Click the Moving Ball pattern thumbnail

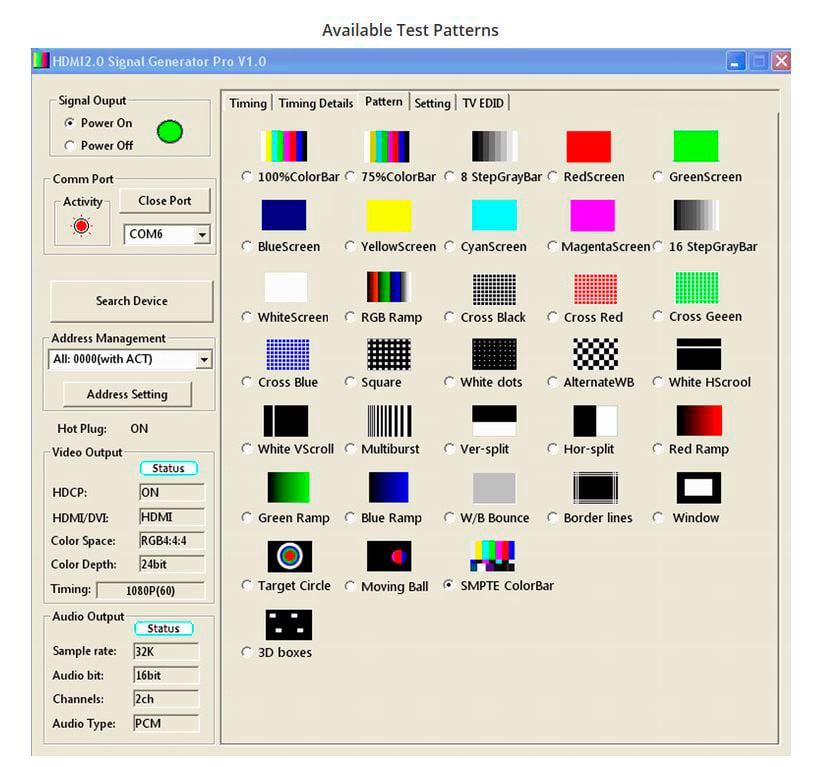[x=389, y=556]
